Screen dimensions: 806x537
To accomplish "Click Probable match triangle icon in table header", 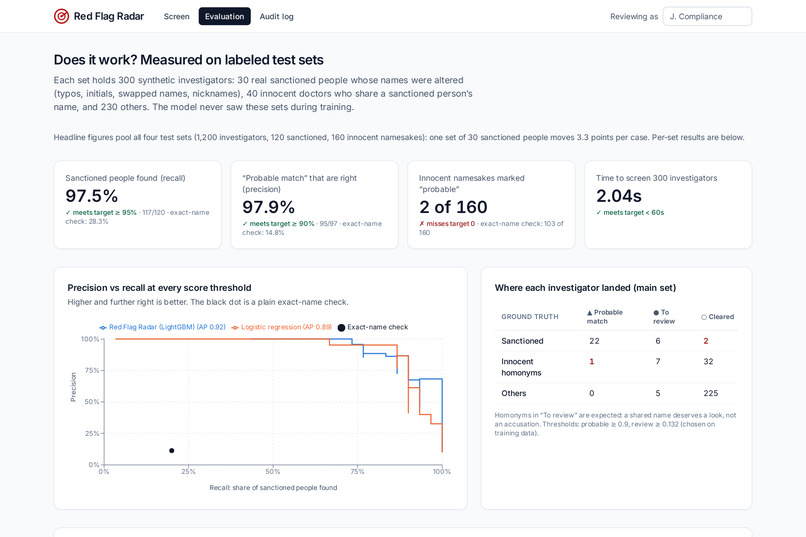I will point(590,312).
